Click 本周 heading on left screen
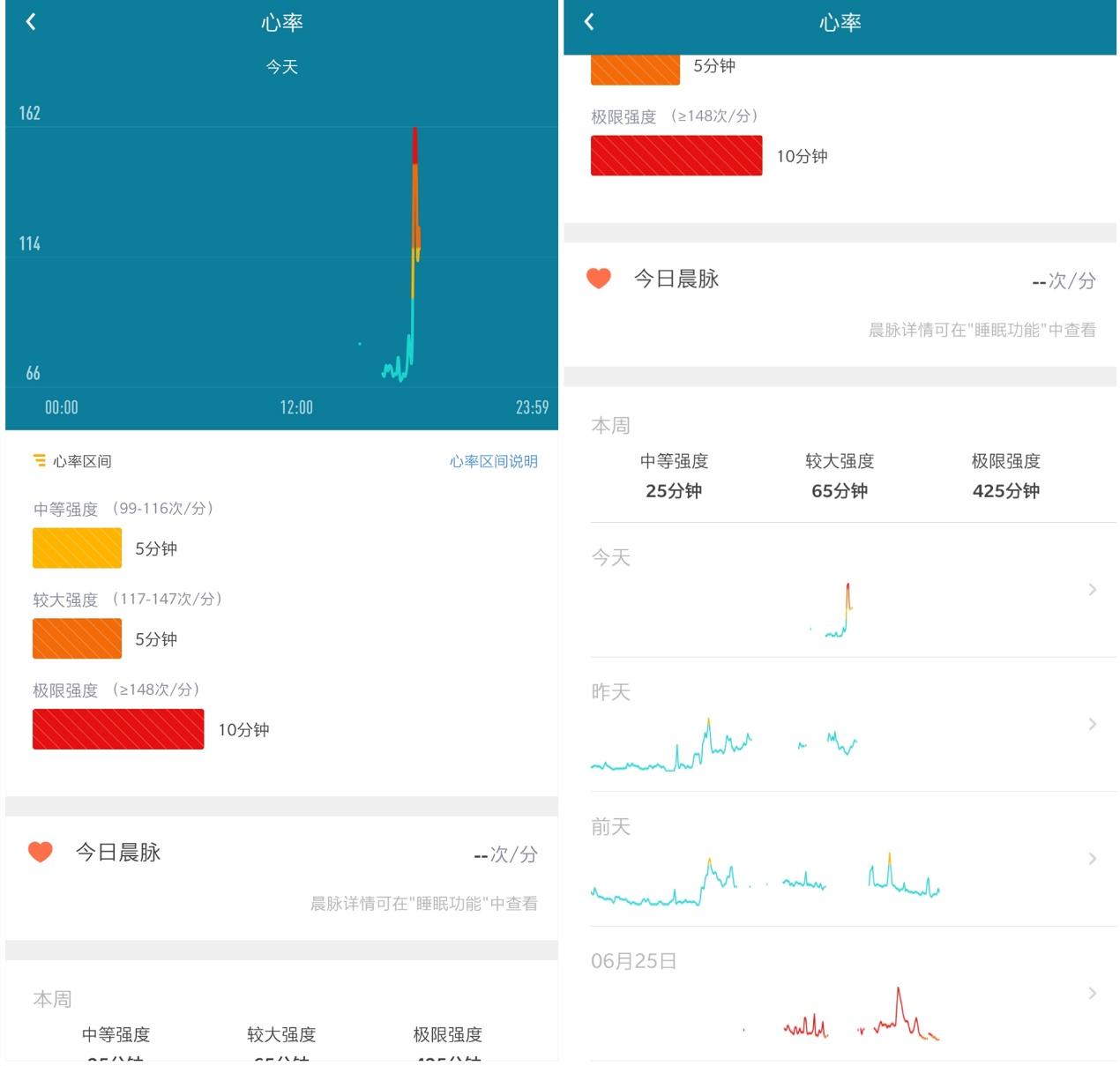1120x1066 pixels. [52, 999]
